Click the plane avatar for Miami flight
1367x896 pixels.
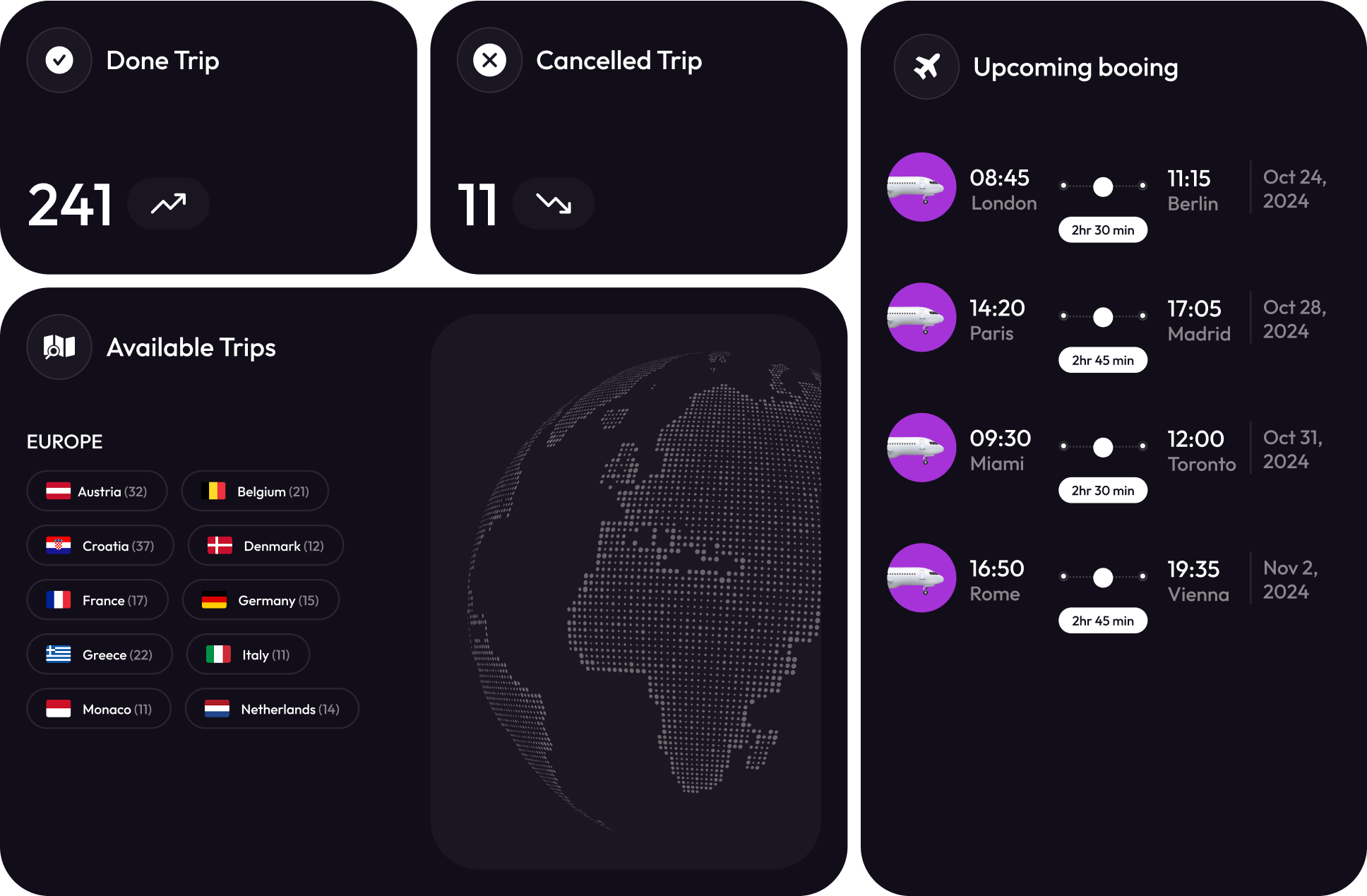[921, 448]
